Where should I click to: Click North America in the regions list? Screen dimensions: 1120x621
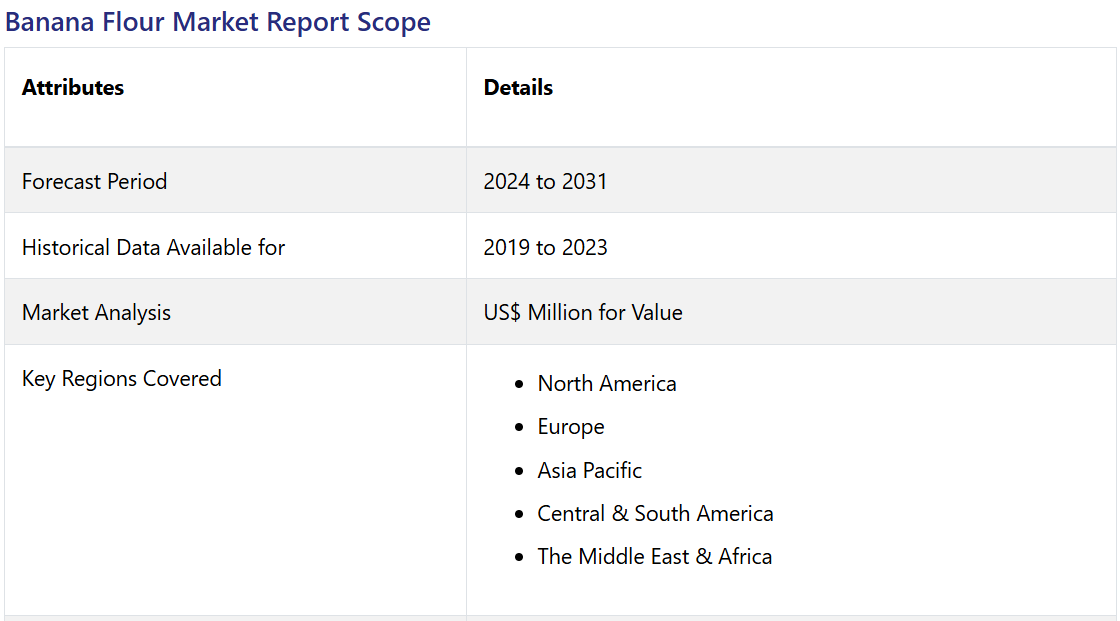tap(606, 384)
